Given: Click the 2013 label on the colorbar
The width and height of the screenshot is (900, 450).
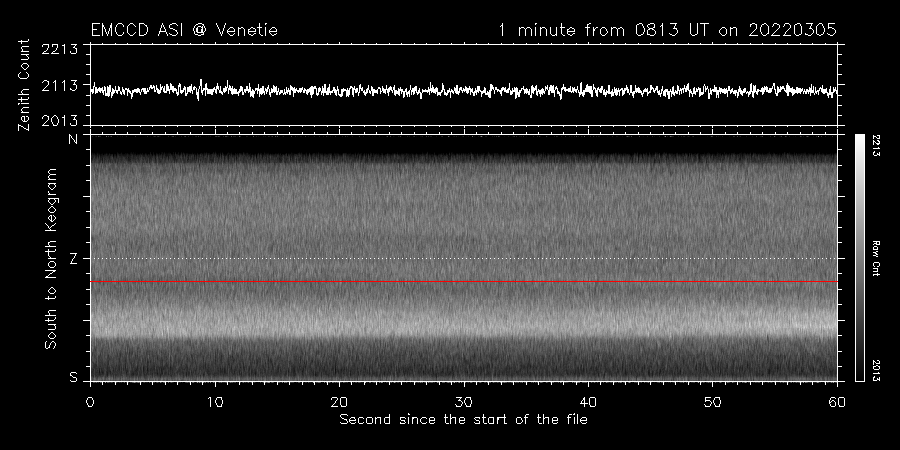Looking at the screenshot, I should (876, 370).
